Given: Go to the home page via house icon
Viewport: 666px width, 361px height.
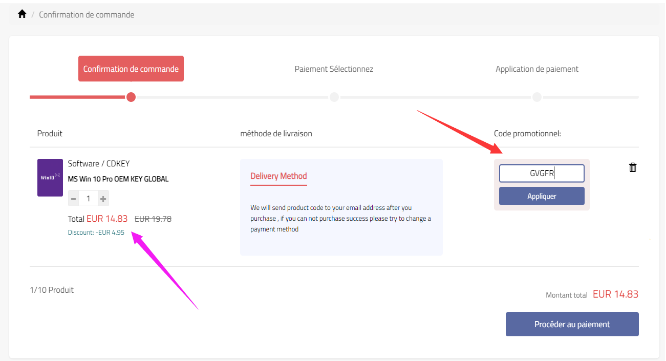Looking at the screenshot, I should (22, 14).
